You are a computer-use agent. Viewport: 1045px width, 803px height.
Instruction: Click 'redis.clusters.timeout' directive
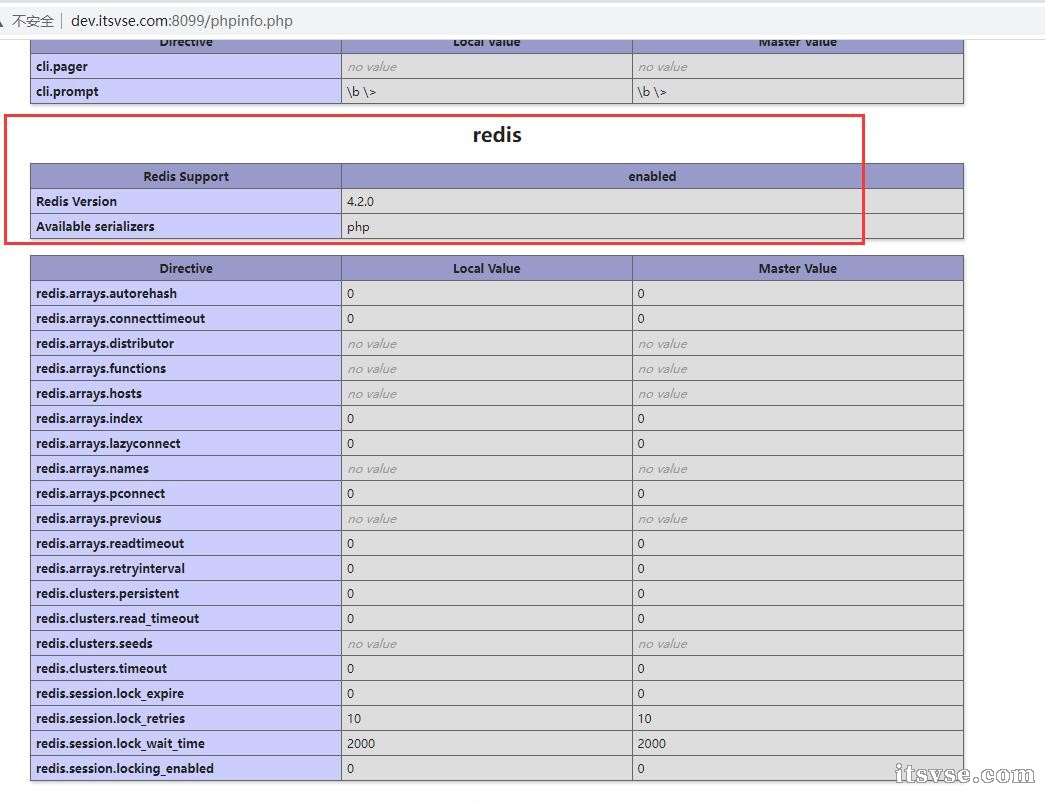point(186,668)
